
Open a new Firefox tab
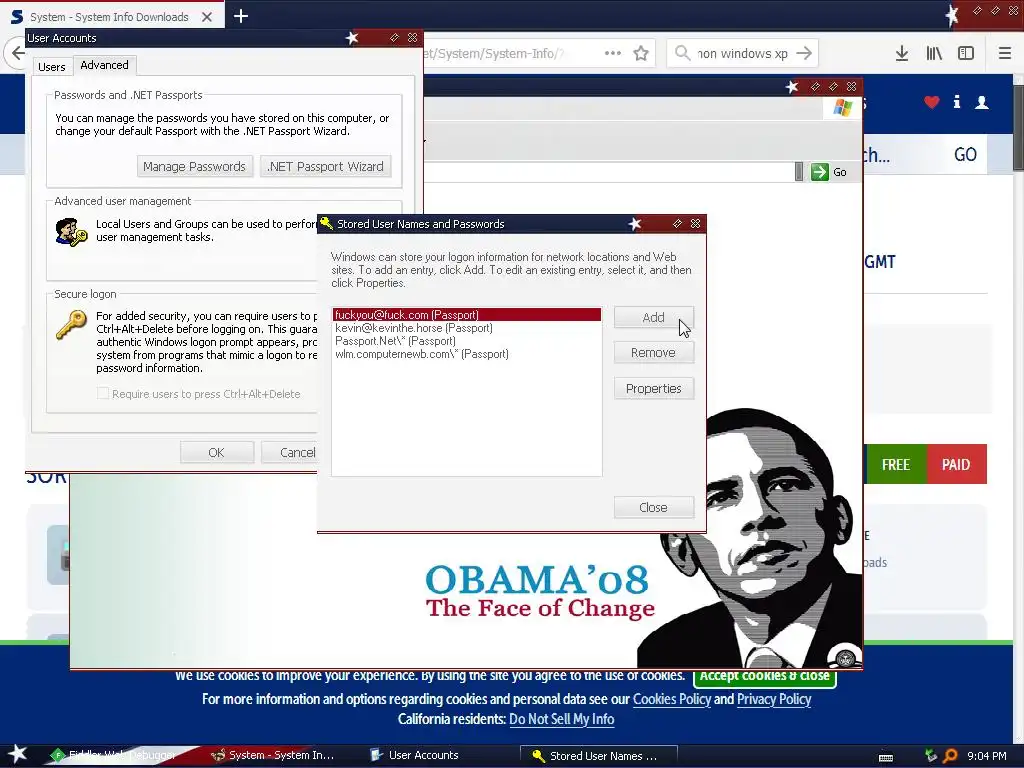(x=240, y=16)
